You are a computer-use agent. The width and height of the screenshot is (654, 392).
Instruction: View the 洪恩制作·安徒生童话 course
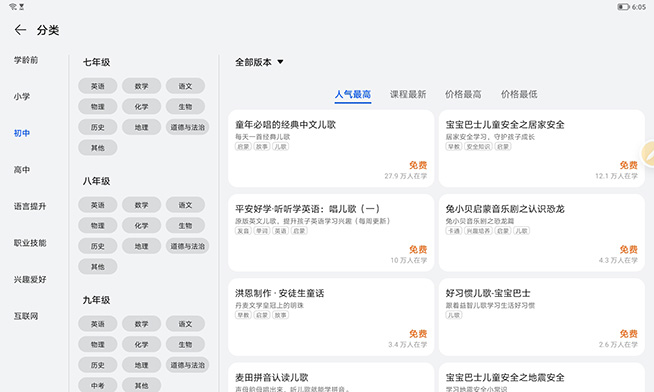coord(331,317)
